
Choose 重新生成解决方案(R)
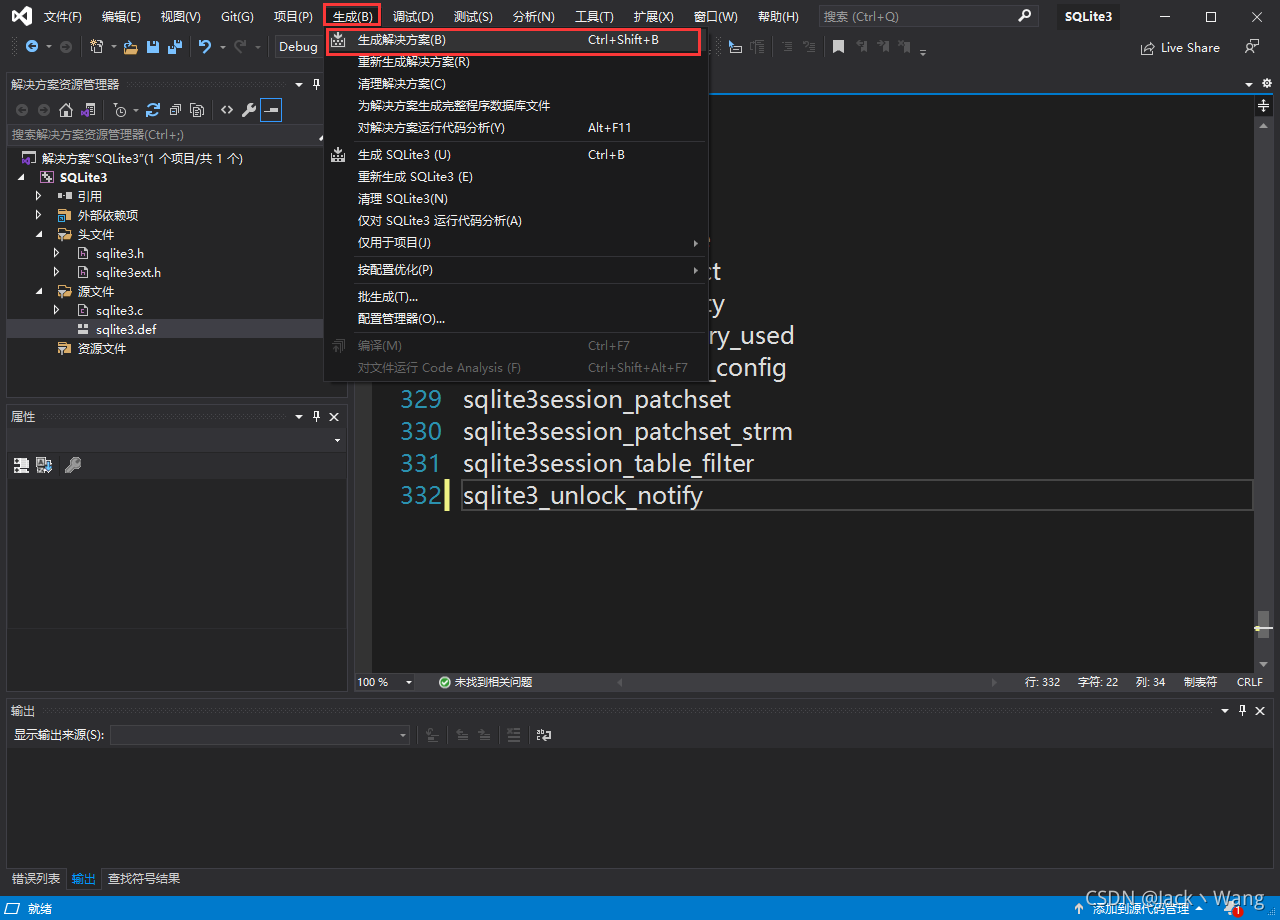point(516,62)
